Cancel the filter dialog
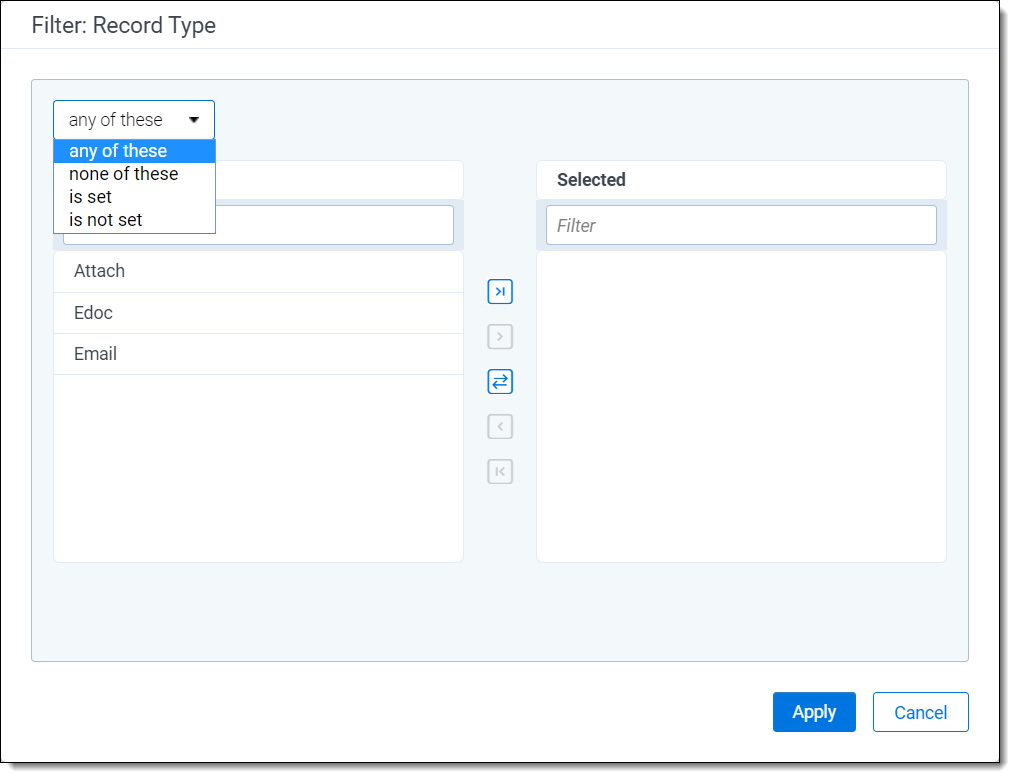The width and height of the screenshot is (1015, 778). click(920, 712)
